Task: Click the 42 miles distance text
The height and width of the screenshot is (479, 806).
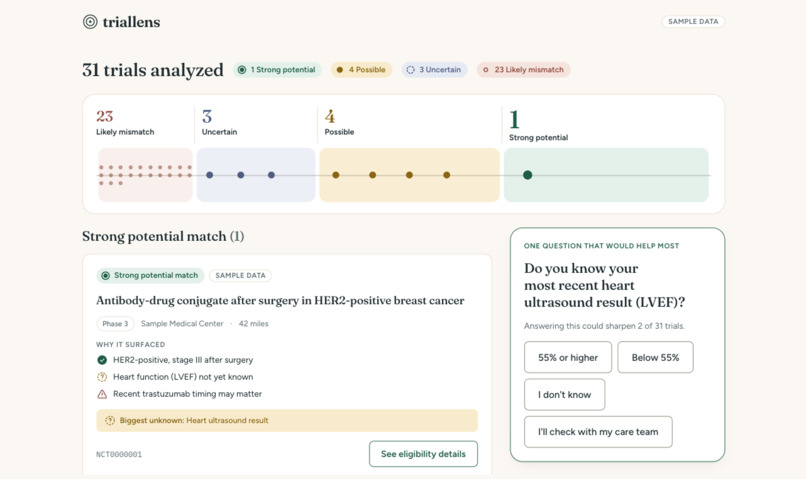Action: pos(253,324)
